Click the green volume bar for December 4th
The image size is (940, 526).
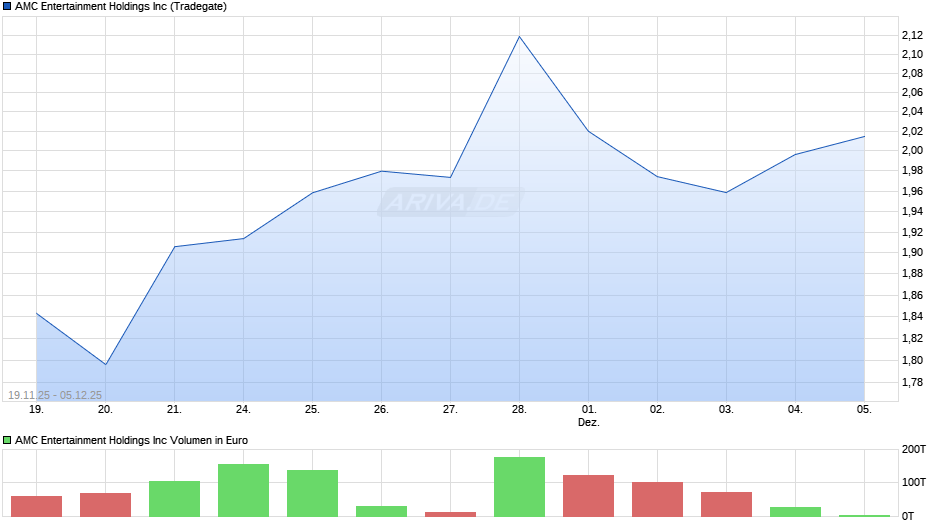(796, 512)
